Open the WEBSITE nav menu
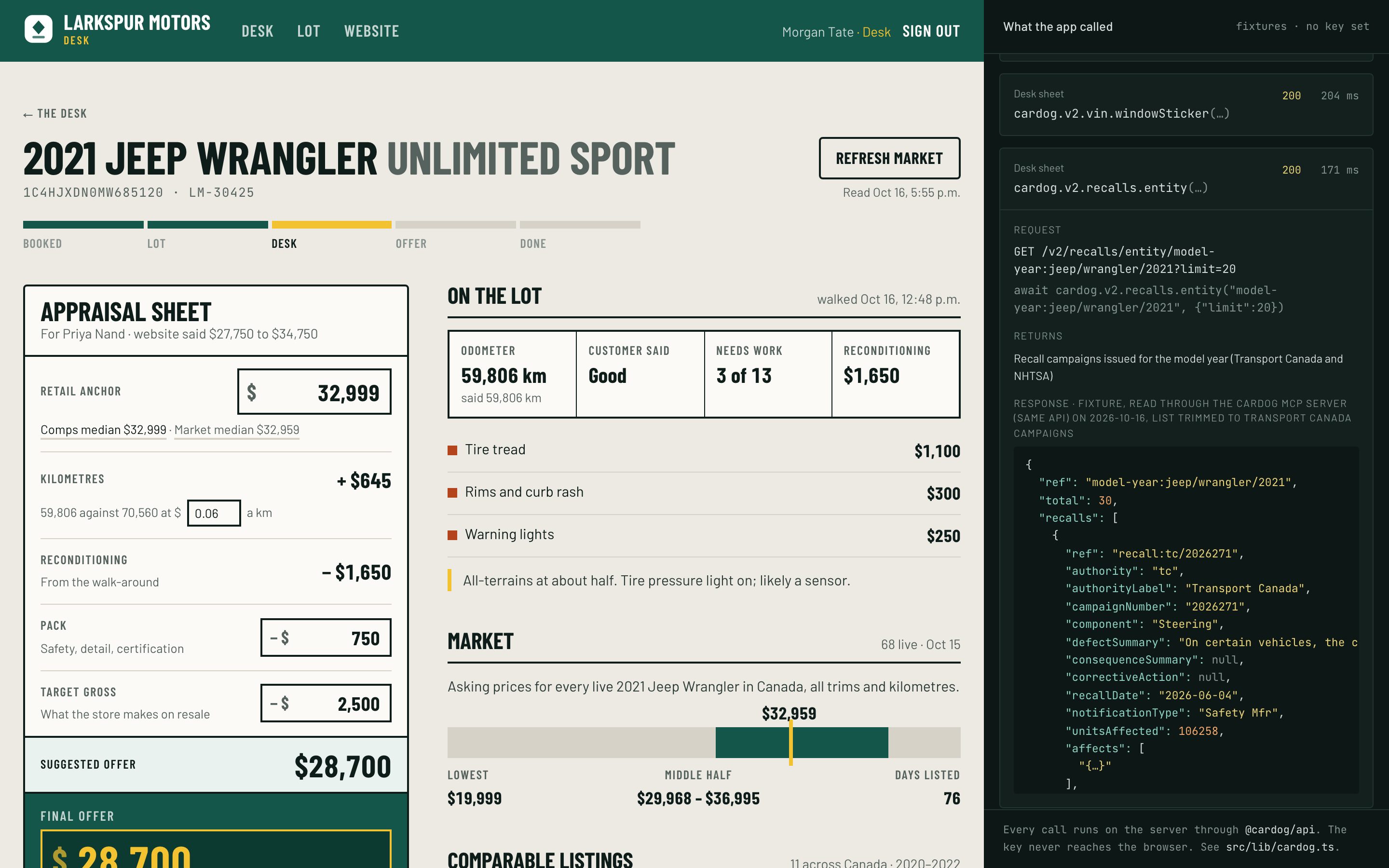Screen dimensions: 1389x868 point(371,31)
